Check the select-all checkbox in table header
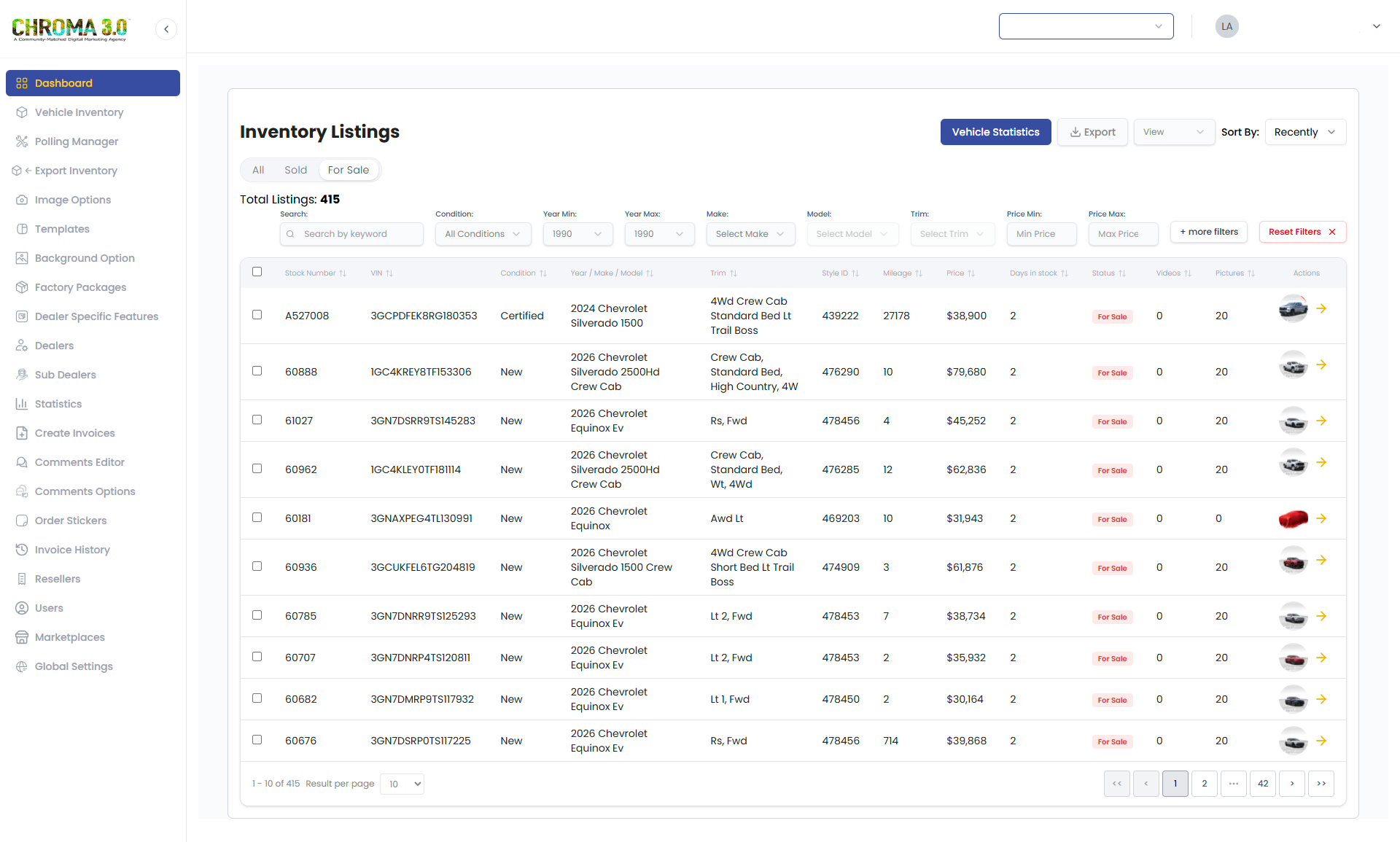Viewport: 1400px width, 842px height. 257,272
